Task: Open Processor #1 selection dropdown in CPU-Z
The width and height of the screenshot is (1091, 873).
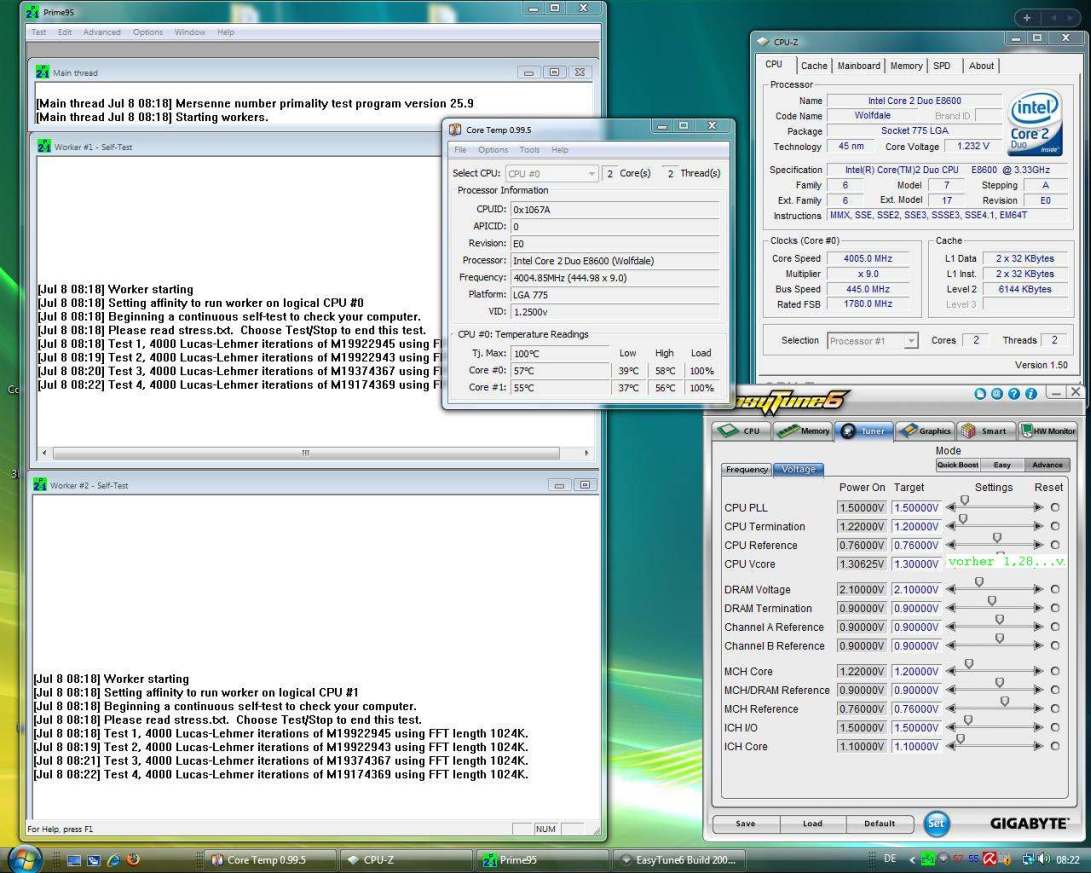Action: click(873, 341)
